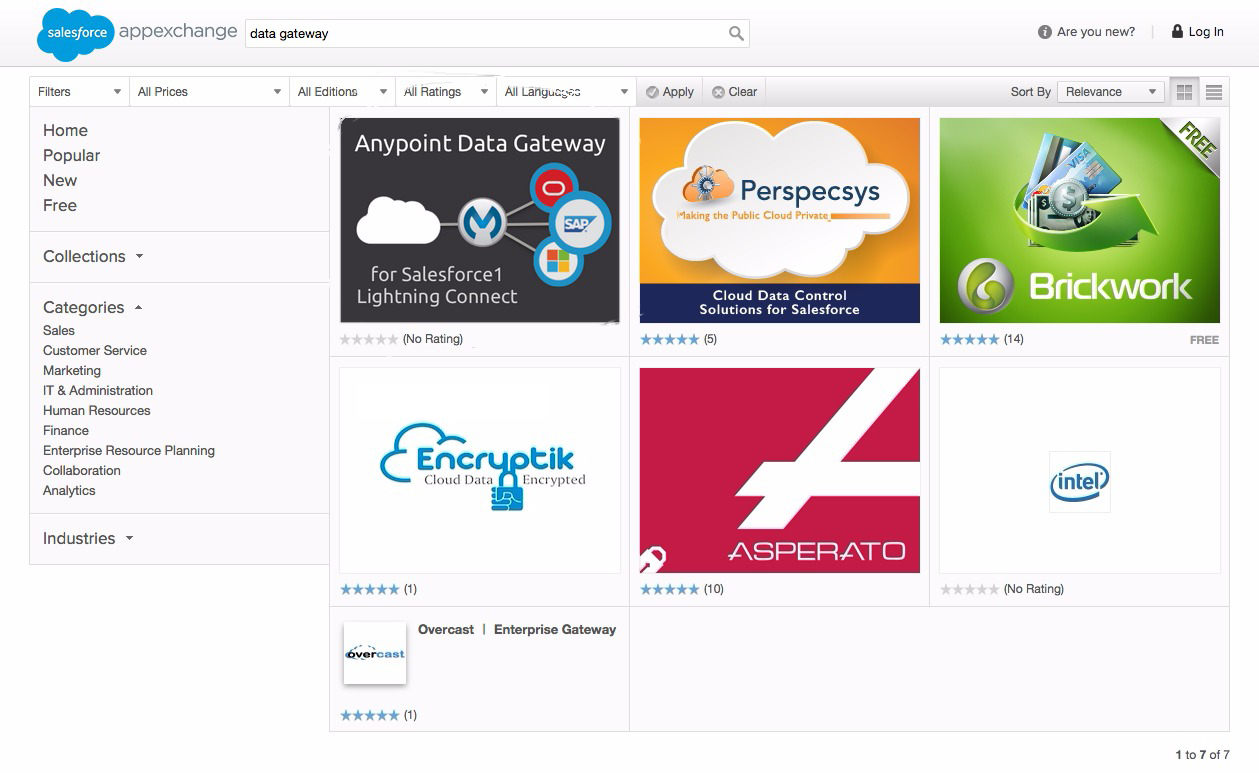The height and width of the screenshot is (773, 1259).
Task: Click the lock icon beside Log In
Action: [1177, 31]
